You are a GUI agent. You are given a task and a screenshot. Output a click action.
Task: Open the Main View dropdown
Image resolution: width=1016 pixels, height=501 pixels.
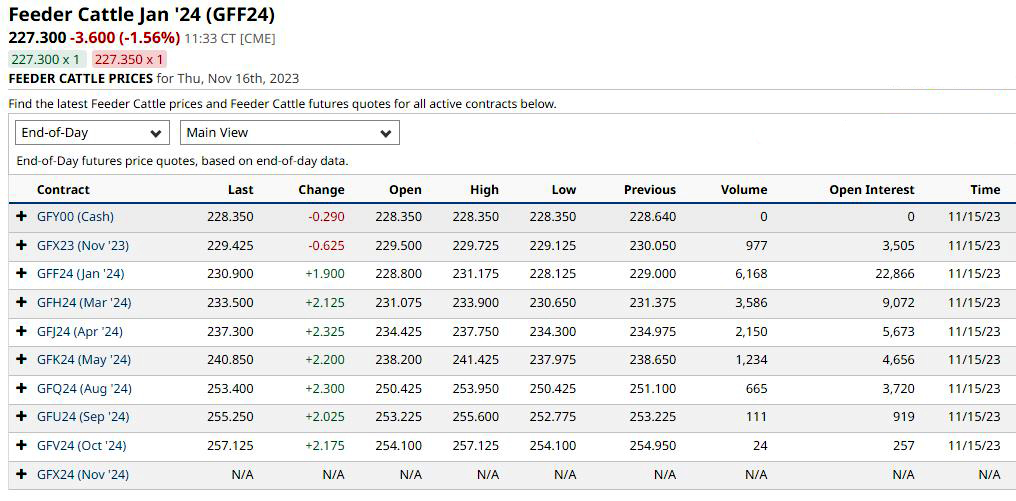289,133
